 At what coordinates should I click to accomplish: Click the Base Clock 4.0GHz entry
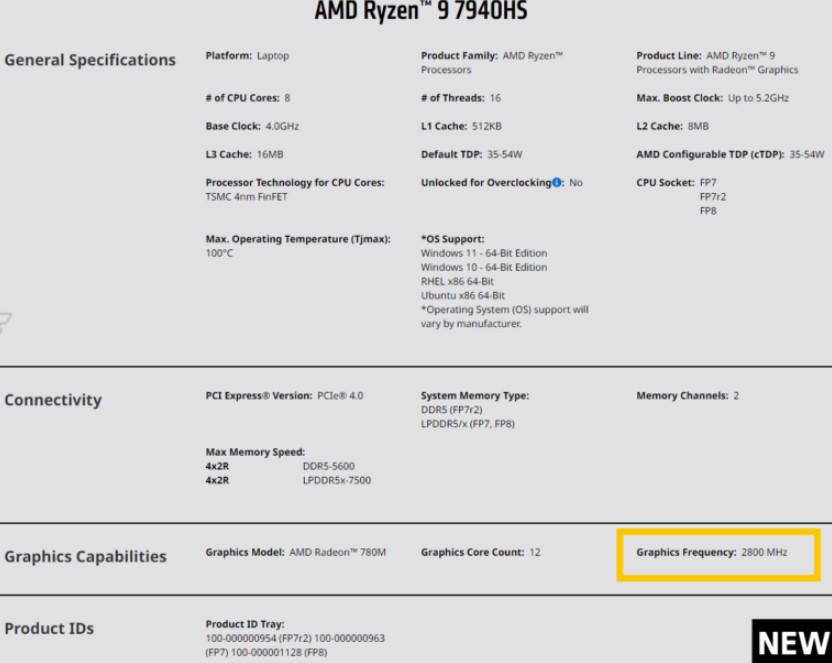tap(252, 126)
